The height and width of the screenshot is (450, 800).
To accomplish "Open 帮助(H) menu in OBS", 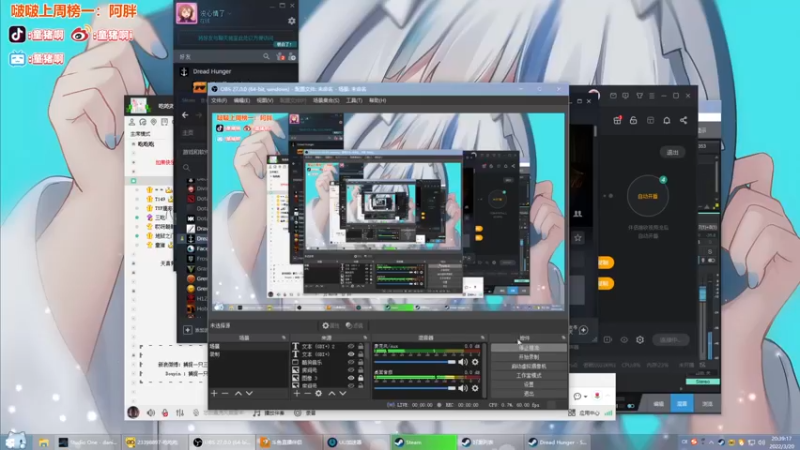I will (x=378, y=101).
